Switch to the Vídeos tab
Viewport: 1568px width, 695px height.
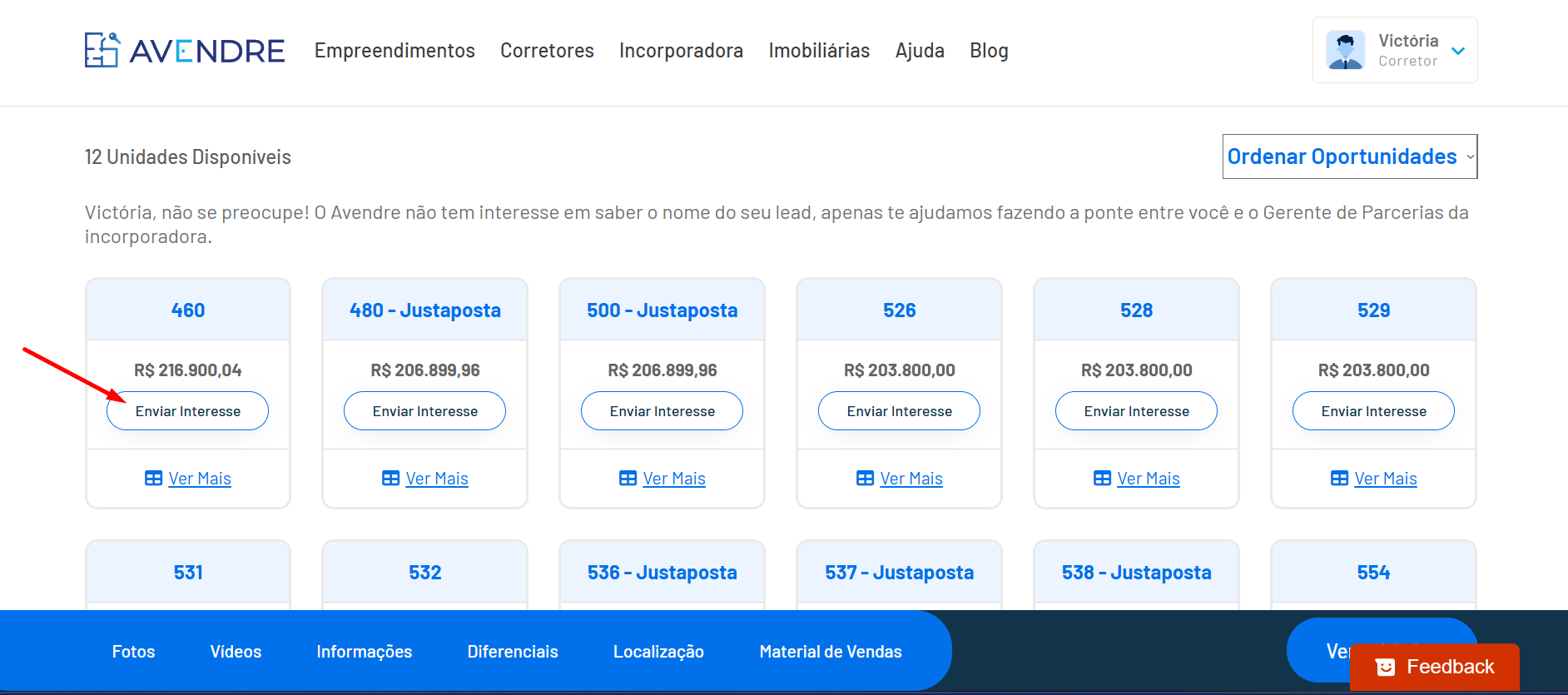pos(236,652)
